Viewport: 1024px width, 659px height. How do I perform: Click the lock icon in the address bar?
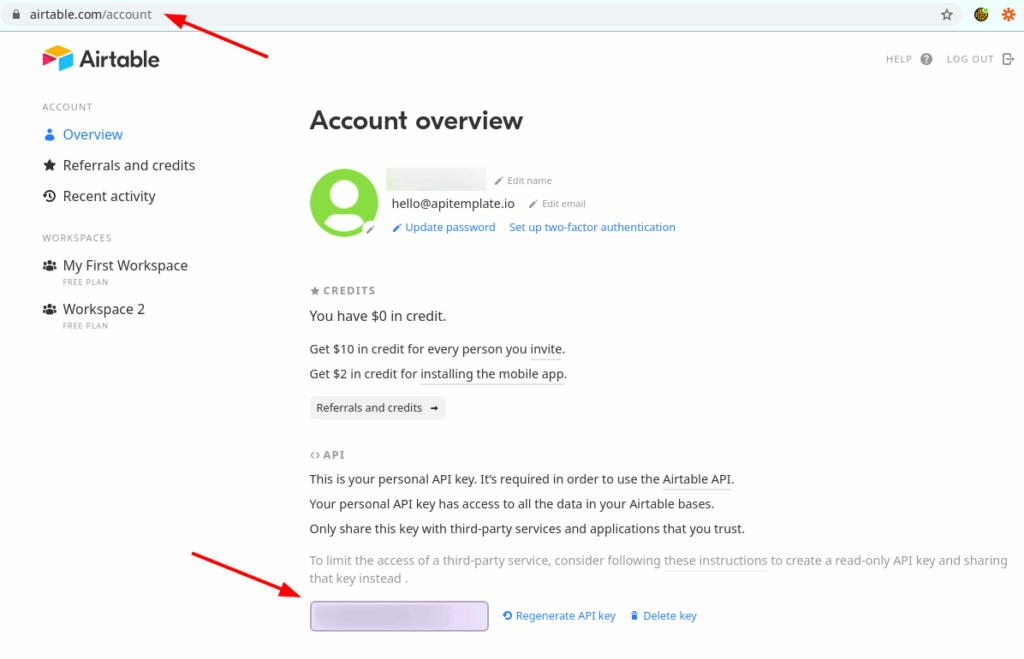16,14
